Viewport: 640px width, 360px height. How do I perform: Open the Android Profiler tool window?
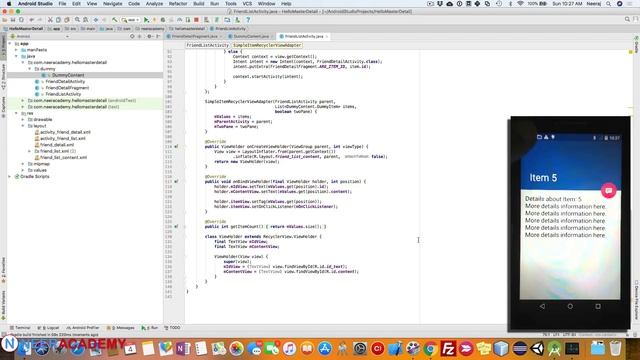click(x=83, y=328)
